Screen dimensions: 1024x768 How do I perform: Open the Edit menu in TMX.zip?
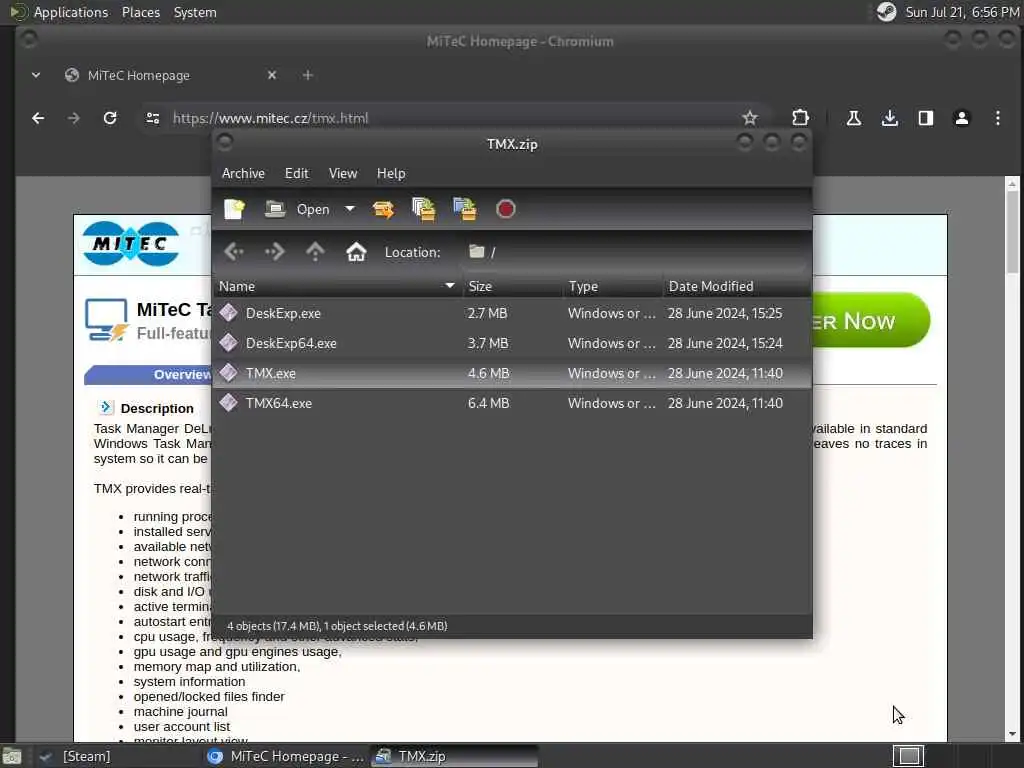(x=296, y=174)
